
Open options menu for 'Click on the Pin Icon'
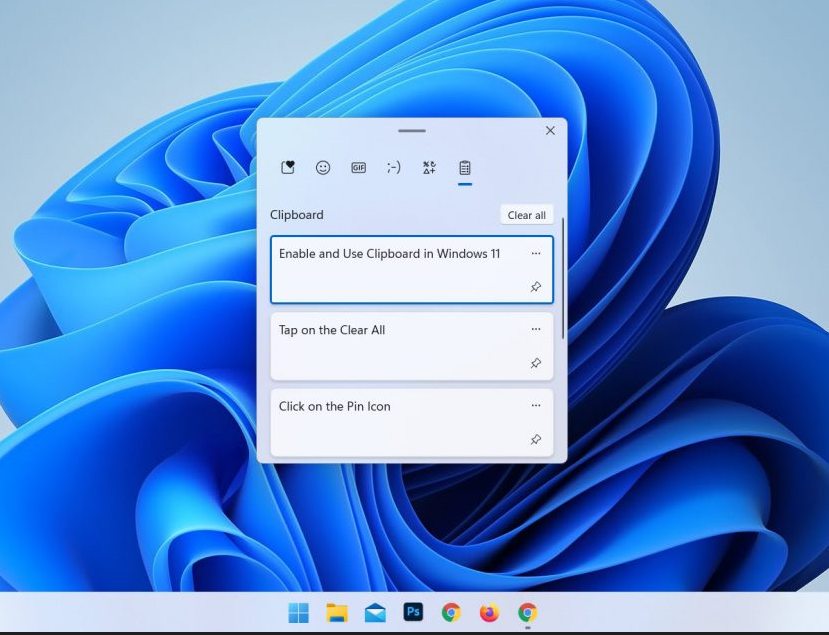click(x=536, y=406)
